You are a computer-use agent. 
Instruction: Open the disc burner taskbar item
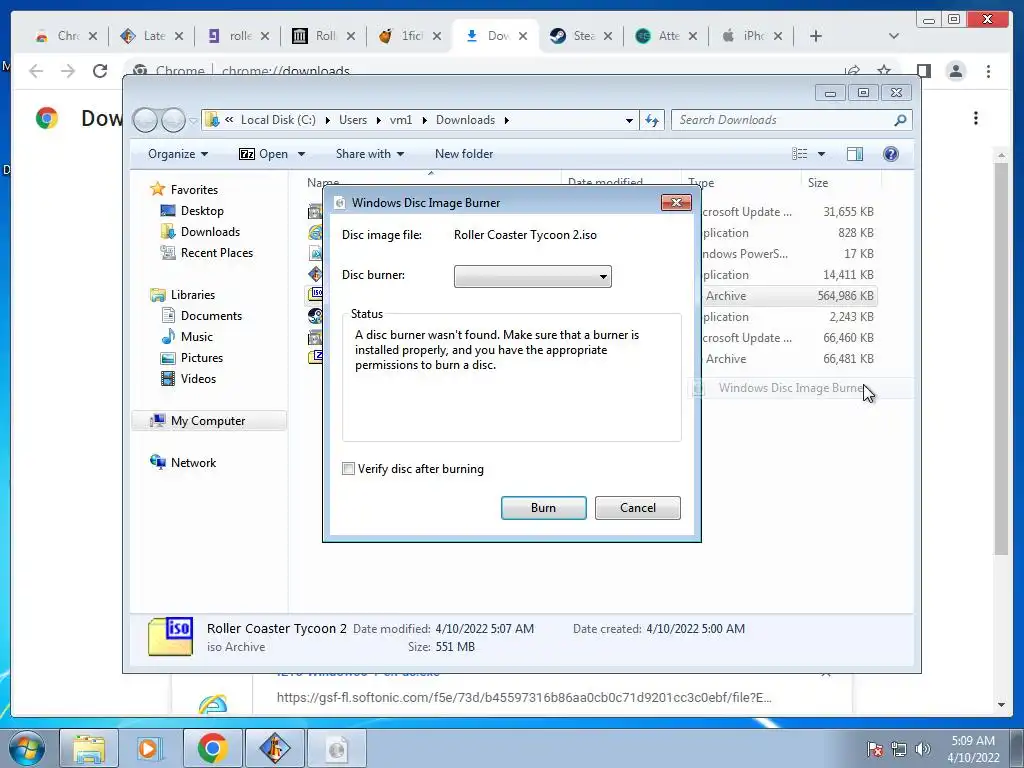[336, 748]
